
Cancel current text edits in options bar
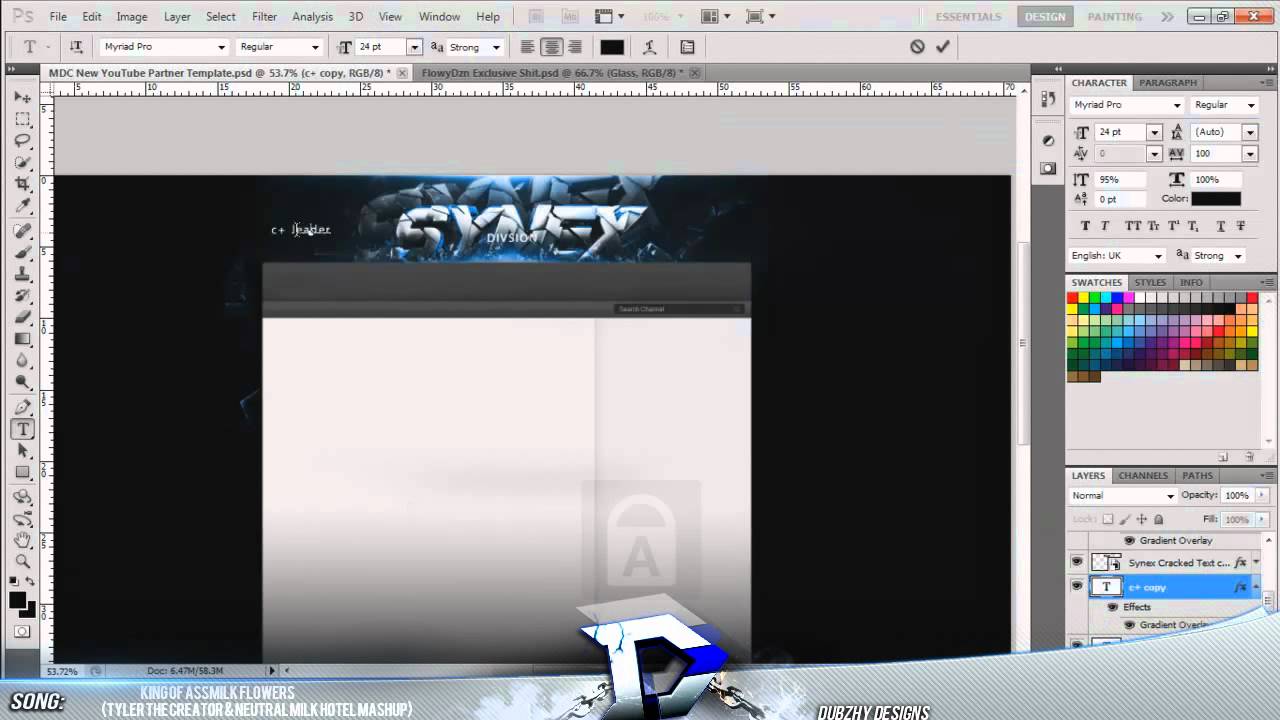pos(917,47)
